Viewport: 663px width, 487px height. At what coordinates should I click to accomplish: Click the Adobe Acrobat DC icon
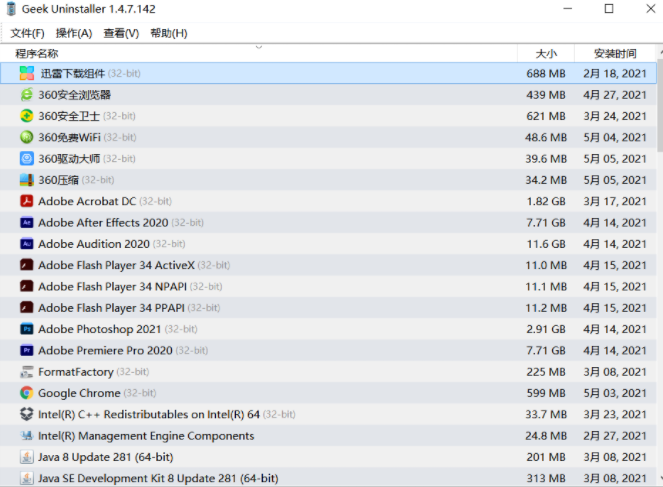click(27, 201)
